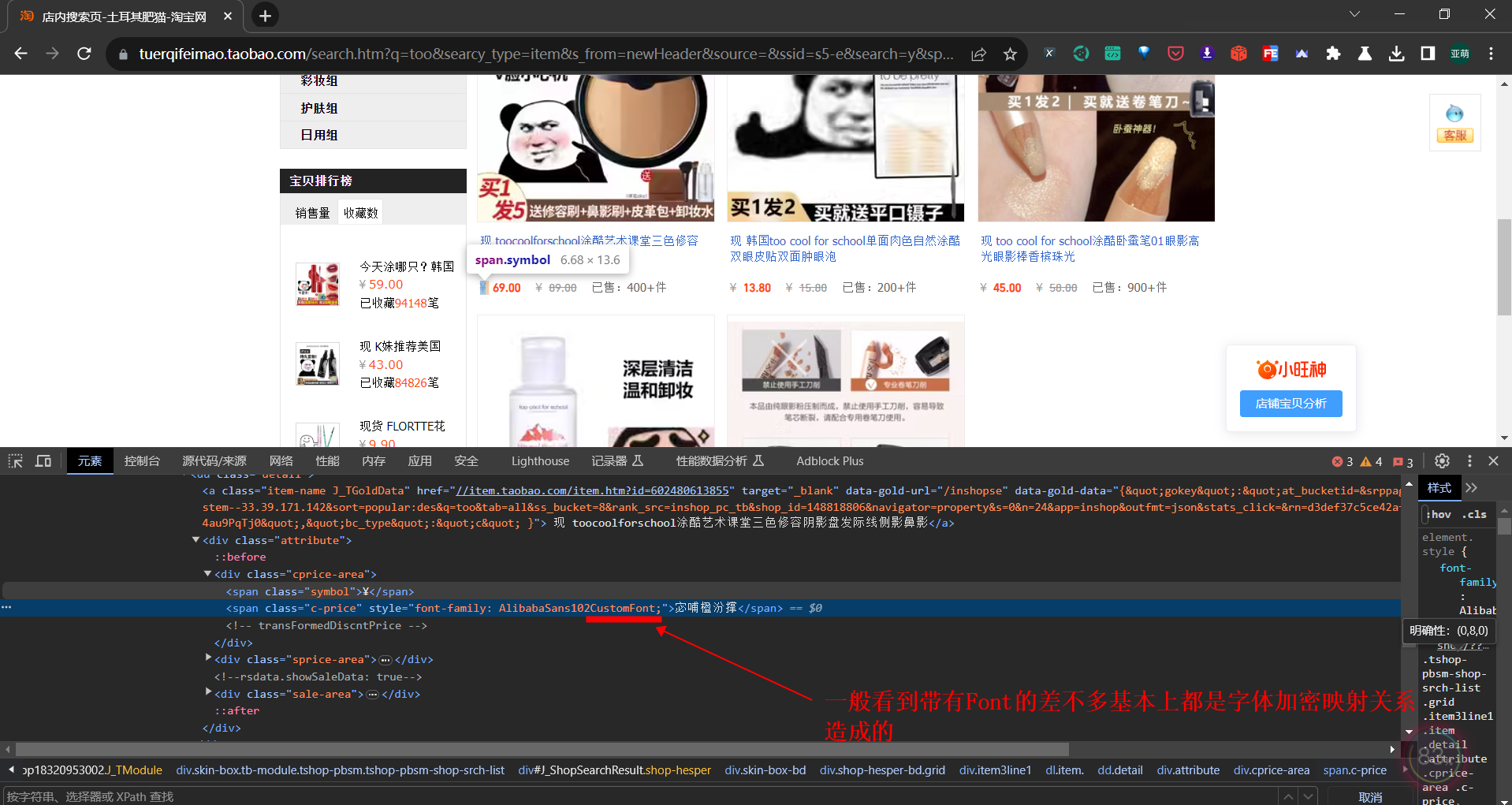Switch to 控制台 Console tab
The image size is (1512, 805).
pos(142,461)
